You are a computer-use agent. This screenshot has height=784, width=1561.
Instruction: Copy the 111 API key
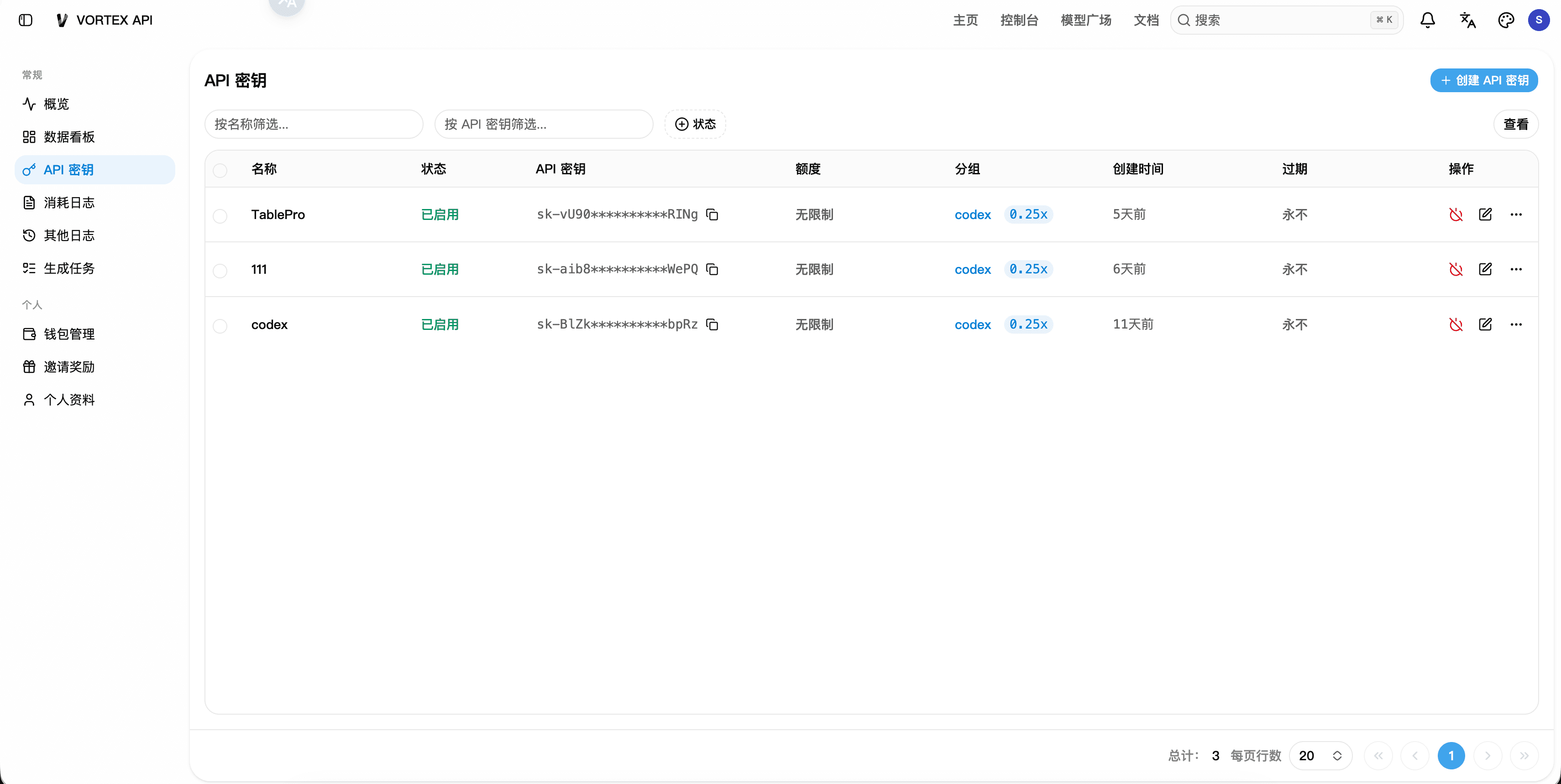(712, 269)
